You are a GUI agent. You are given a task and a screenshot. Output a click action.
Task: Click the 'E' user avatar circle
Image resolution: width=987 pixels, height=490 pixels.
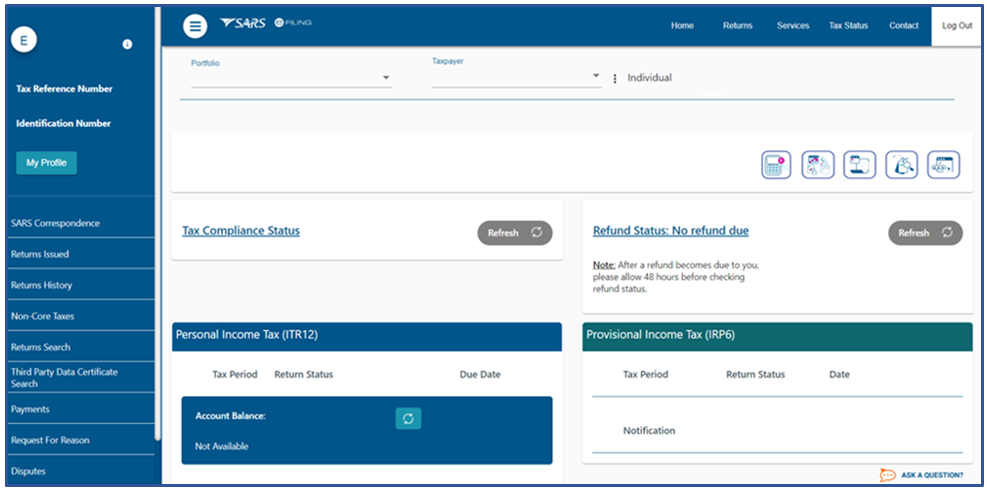click(x=24, y=39)
